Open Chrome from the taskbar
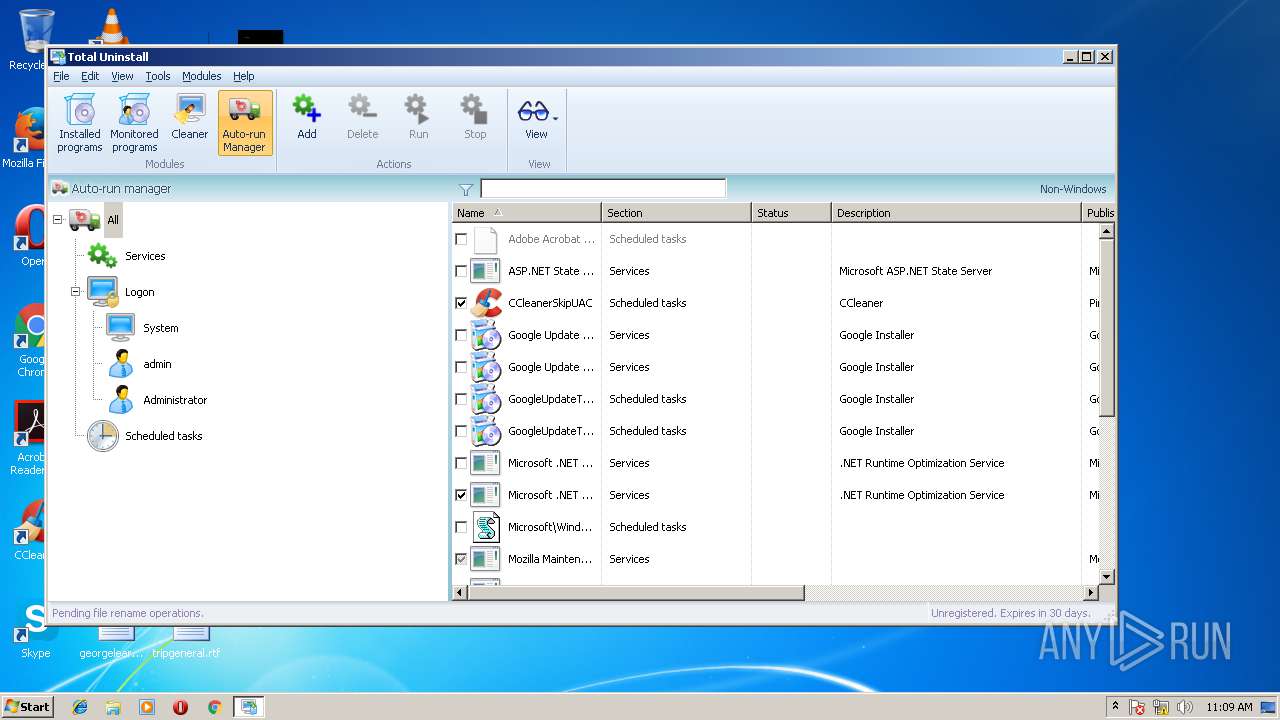Image resolution: width=1280 pixels, height=720 pixels. tap(214, 707)
